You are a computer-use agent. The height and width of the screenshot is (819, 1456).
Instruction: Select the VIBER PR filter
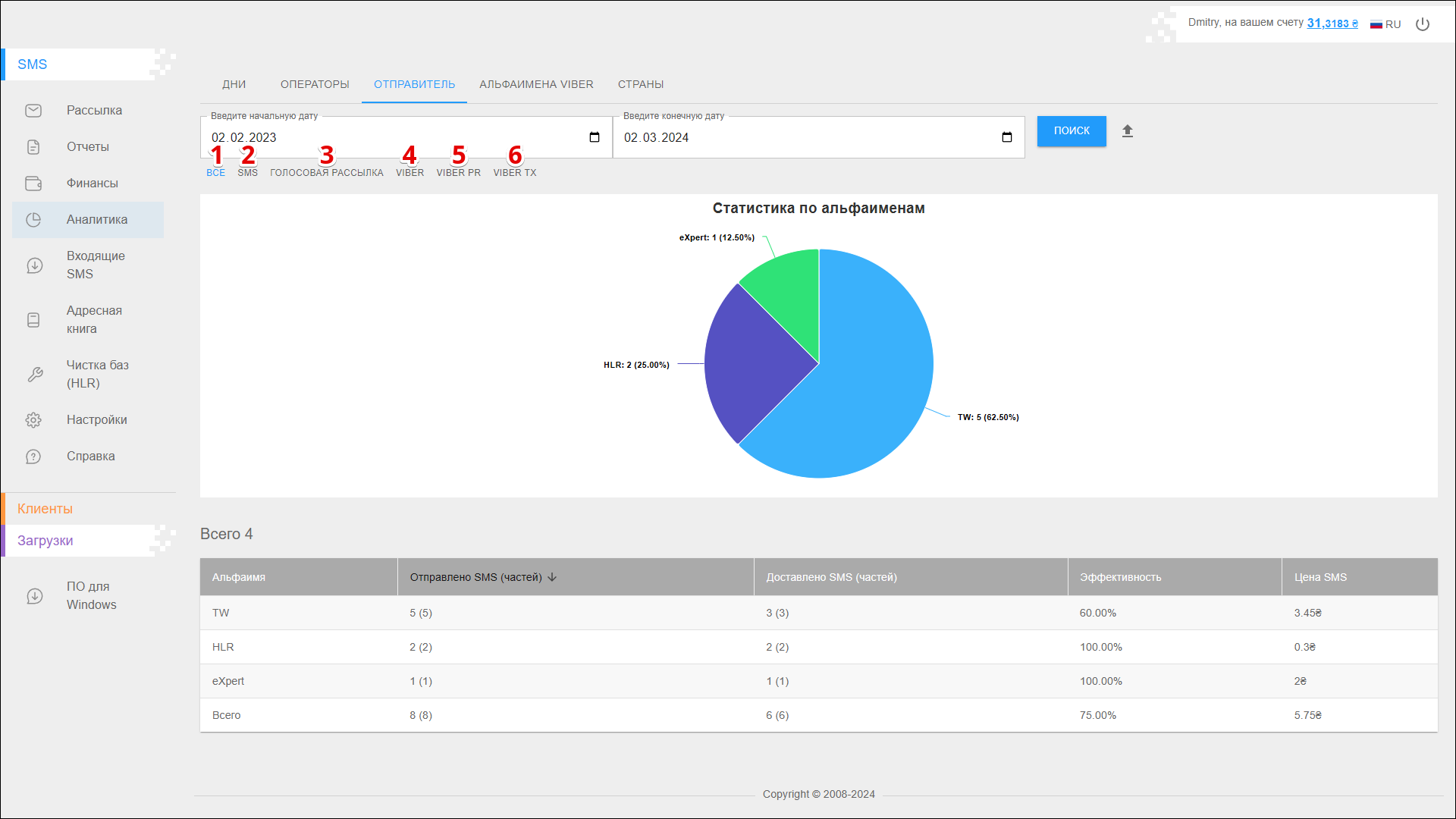(x=458, y=173)
